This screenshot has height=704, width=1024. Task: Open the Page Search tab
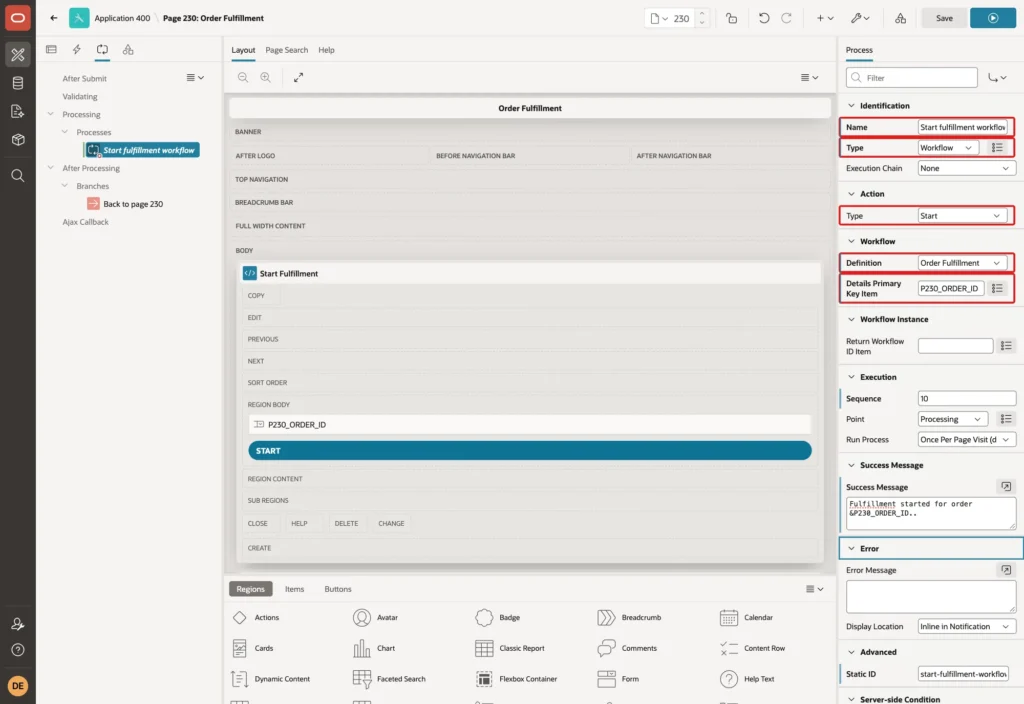coord(286,50)
